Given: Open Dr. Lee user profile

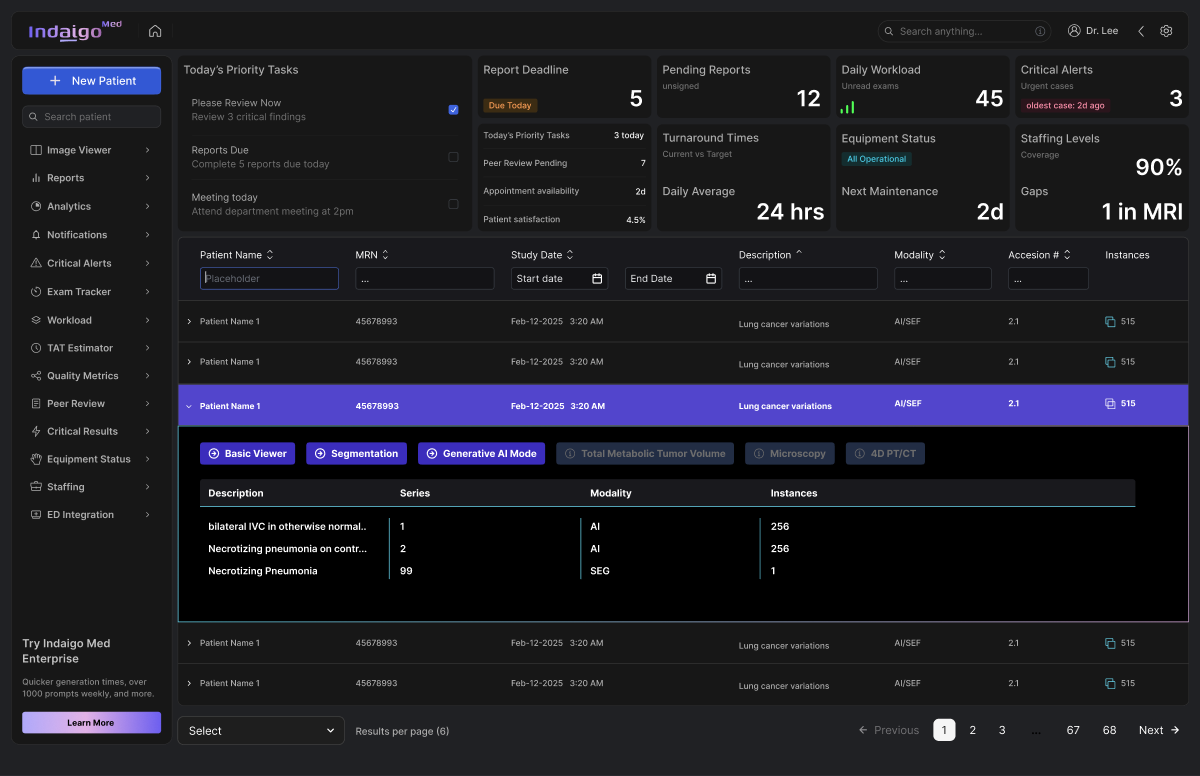Looking at the screenshot, I should [x=1093, y=31].
